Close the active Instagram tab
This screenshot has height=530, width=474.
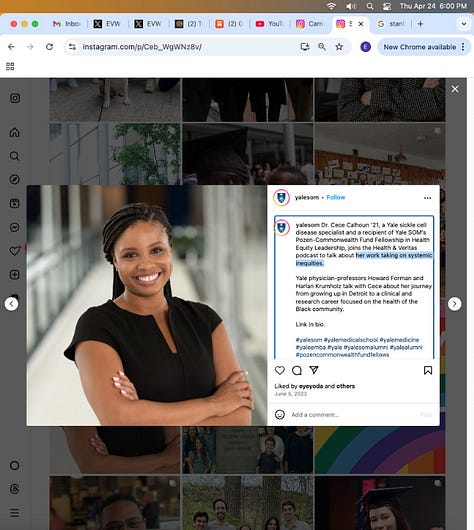pos(361,24)
